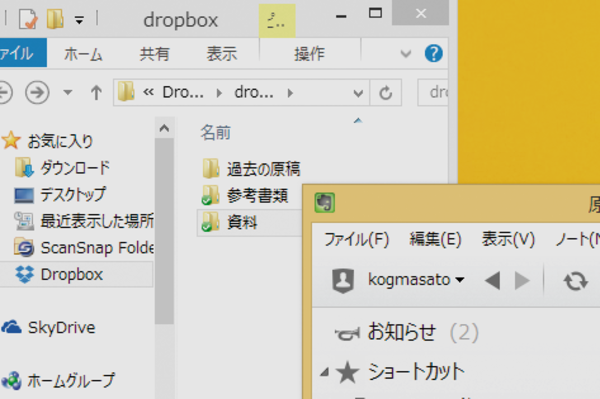Go back with Explorer back arrow
This screenshot has width=600, height=399.
click(x=5, y=92)
